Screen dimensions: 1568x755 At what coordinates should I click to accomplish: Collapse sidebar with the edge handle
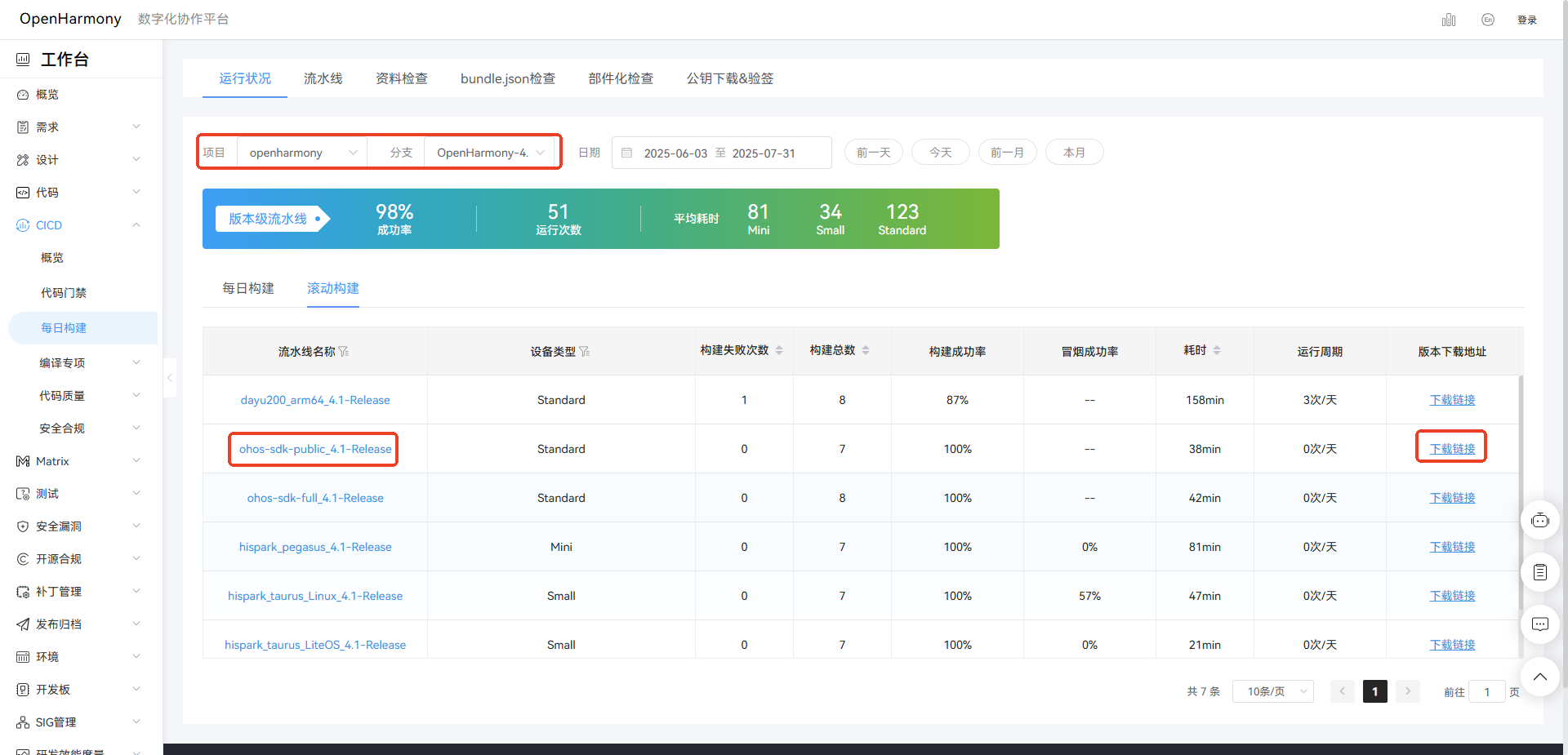coord(169,378)
